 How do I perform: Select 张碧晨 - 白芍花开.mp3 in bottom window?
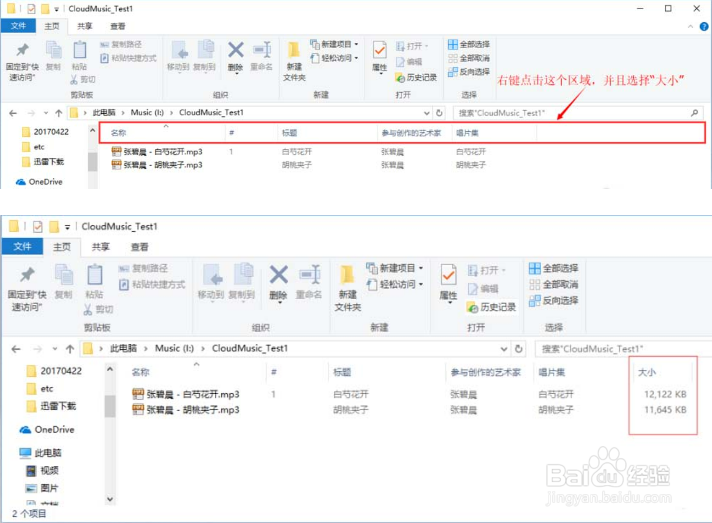[186, 394]
